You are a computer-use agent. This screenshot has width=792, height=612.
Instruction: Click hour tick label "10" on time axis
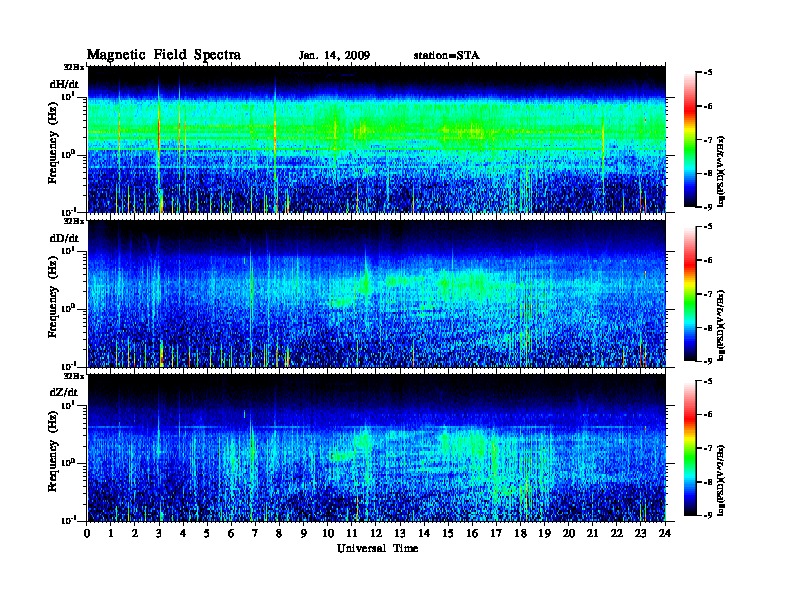coord(328,533)
